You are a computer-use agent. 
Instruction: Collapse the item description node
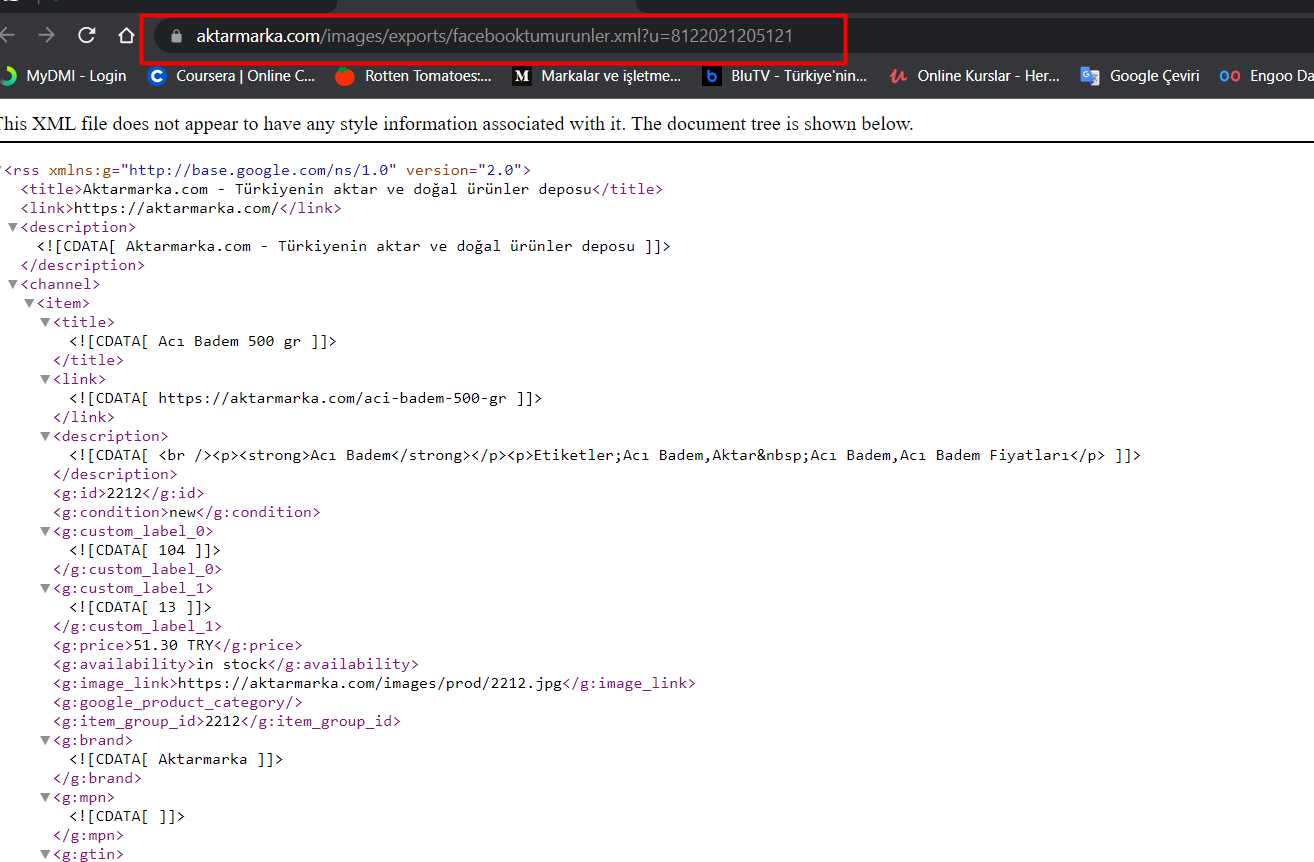(x=45, y=437)
